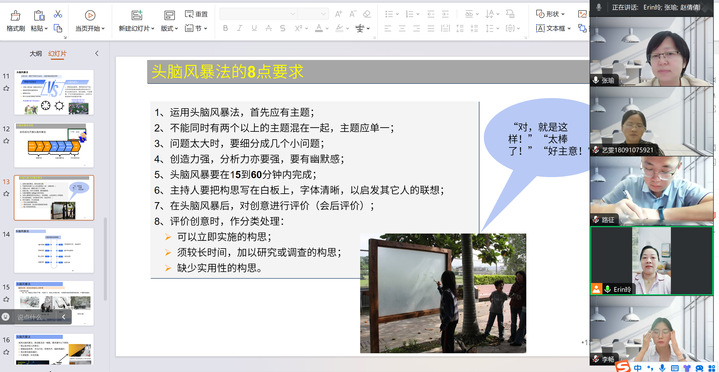The width and height of the screenshot is (719, 372).
Task: Start slideshow with 当页开始 play icon
Action: pyautogui.click(x=90, y=15)
